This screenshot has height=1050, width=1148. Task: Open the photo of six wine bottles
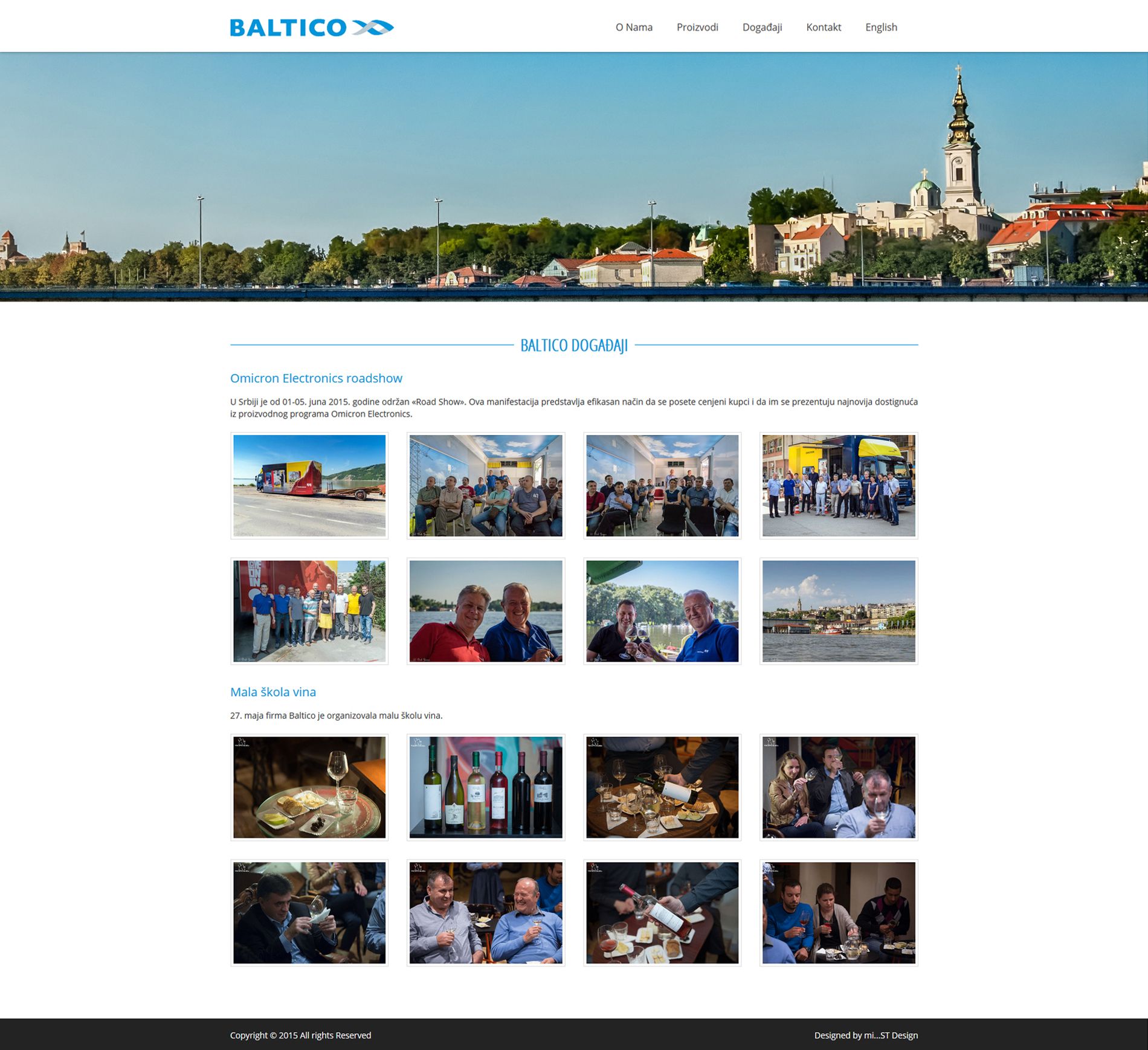point(486,787)
